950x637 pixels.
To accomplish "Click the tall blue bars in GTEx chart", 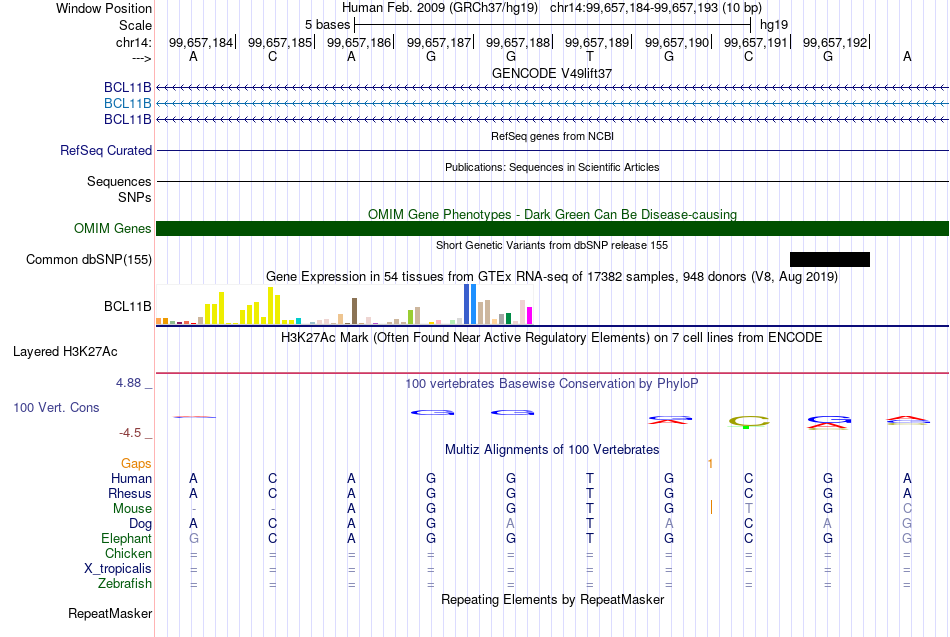I will coord(470,304).
